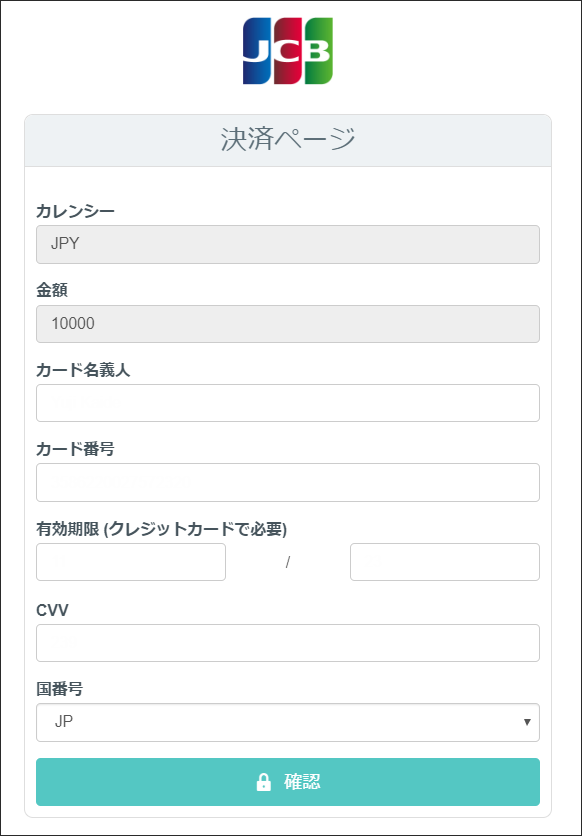Viewport: 582px width, 836px height.
Task: Click the expiry year field after slash
Action: 445,562
